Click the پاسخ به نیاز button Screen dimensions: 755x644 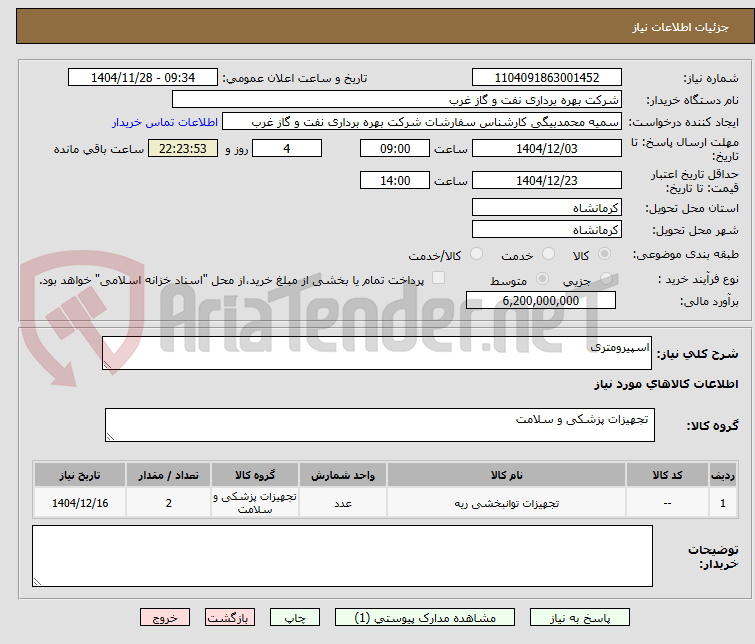tap(580, 618)
